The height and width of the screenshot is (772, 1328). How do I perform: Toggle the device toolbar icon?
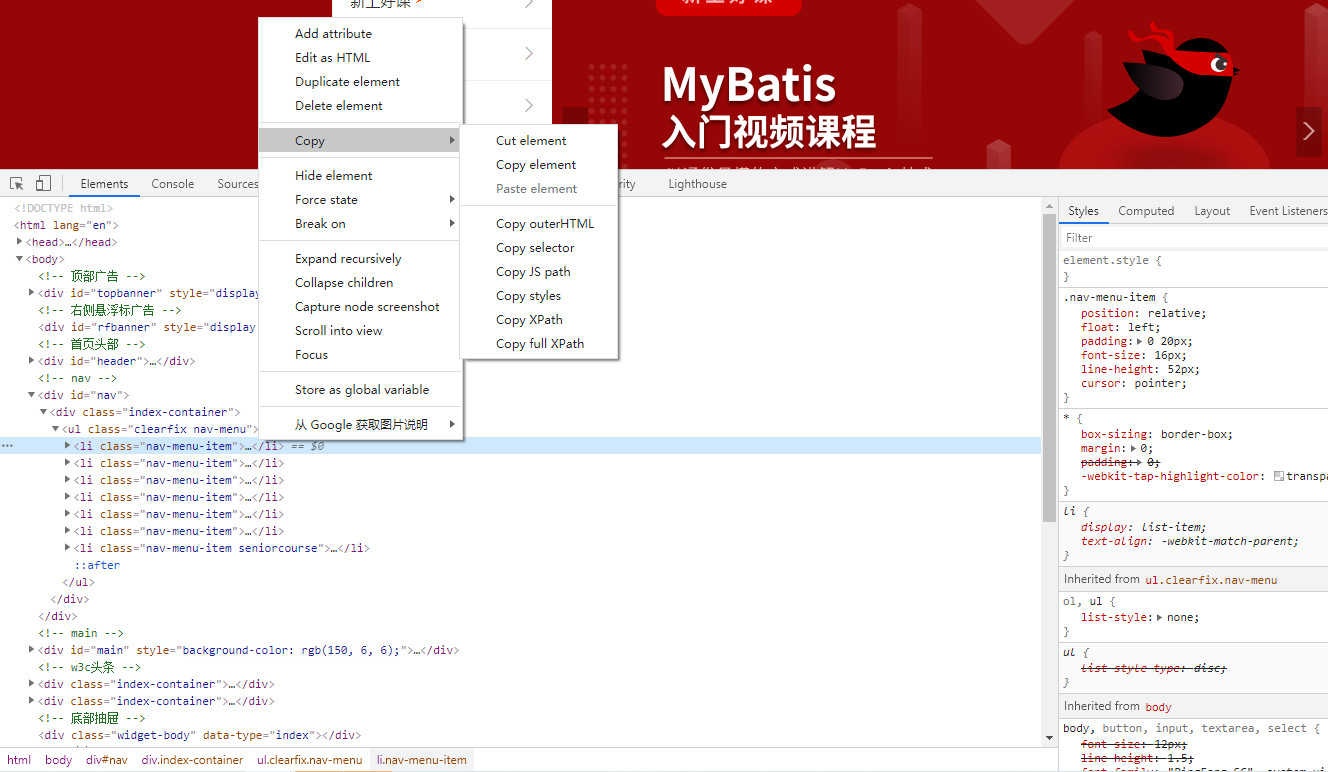coord(43,184)
